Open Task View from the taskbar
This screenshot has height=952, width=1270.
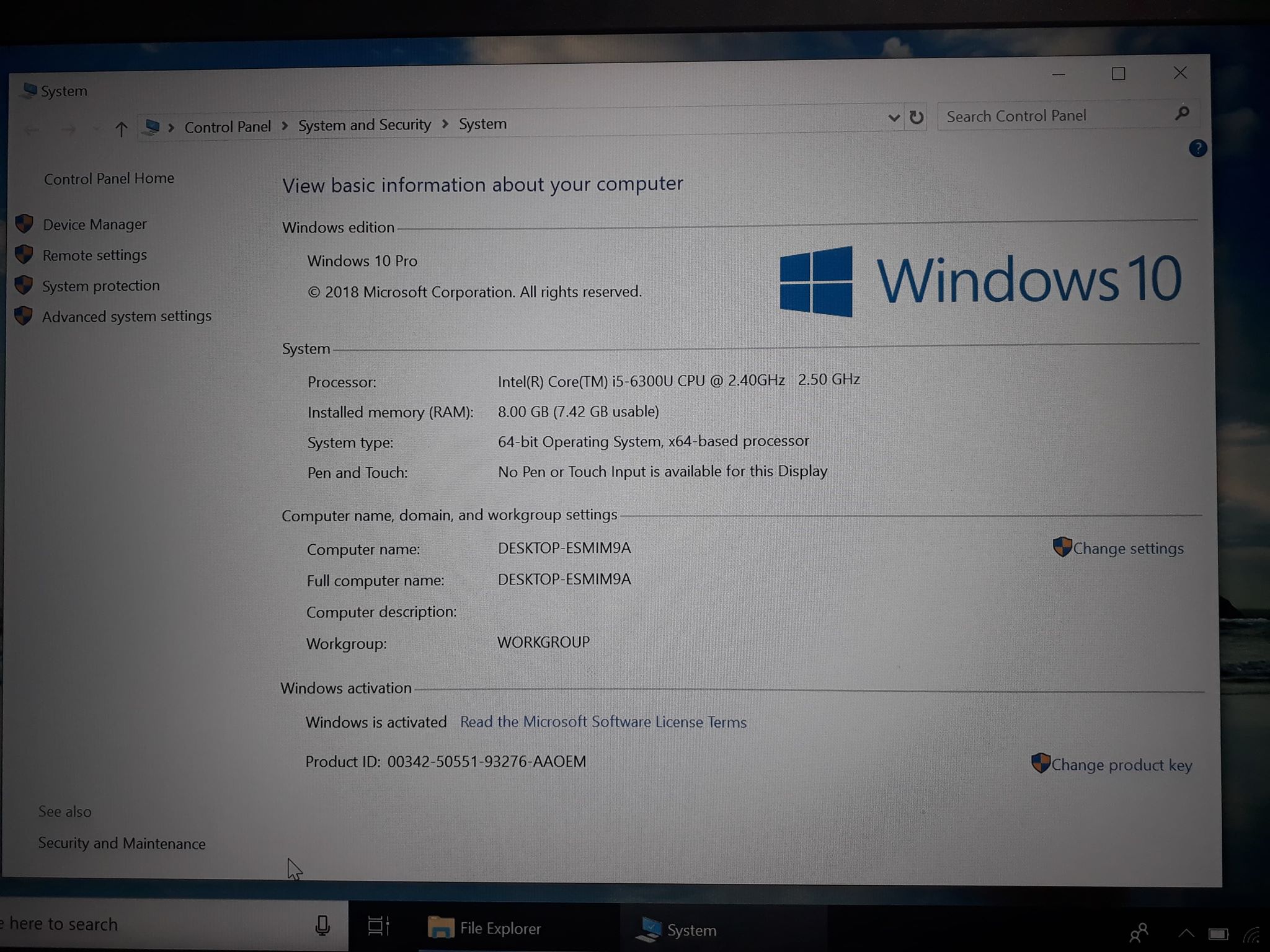pyautogui.click(x=378, y=926)
